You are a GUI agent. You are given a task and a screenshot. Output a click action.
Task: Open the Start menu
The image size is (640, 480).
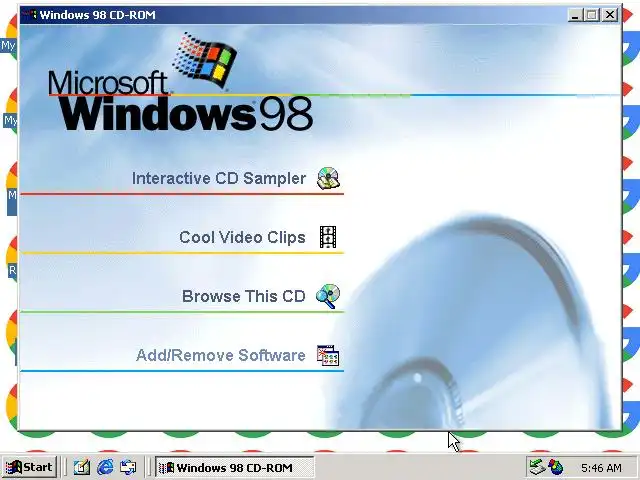[29, 467]
